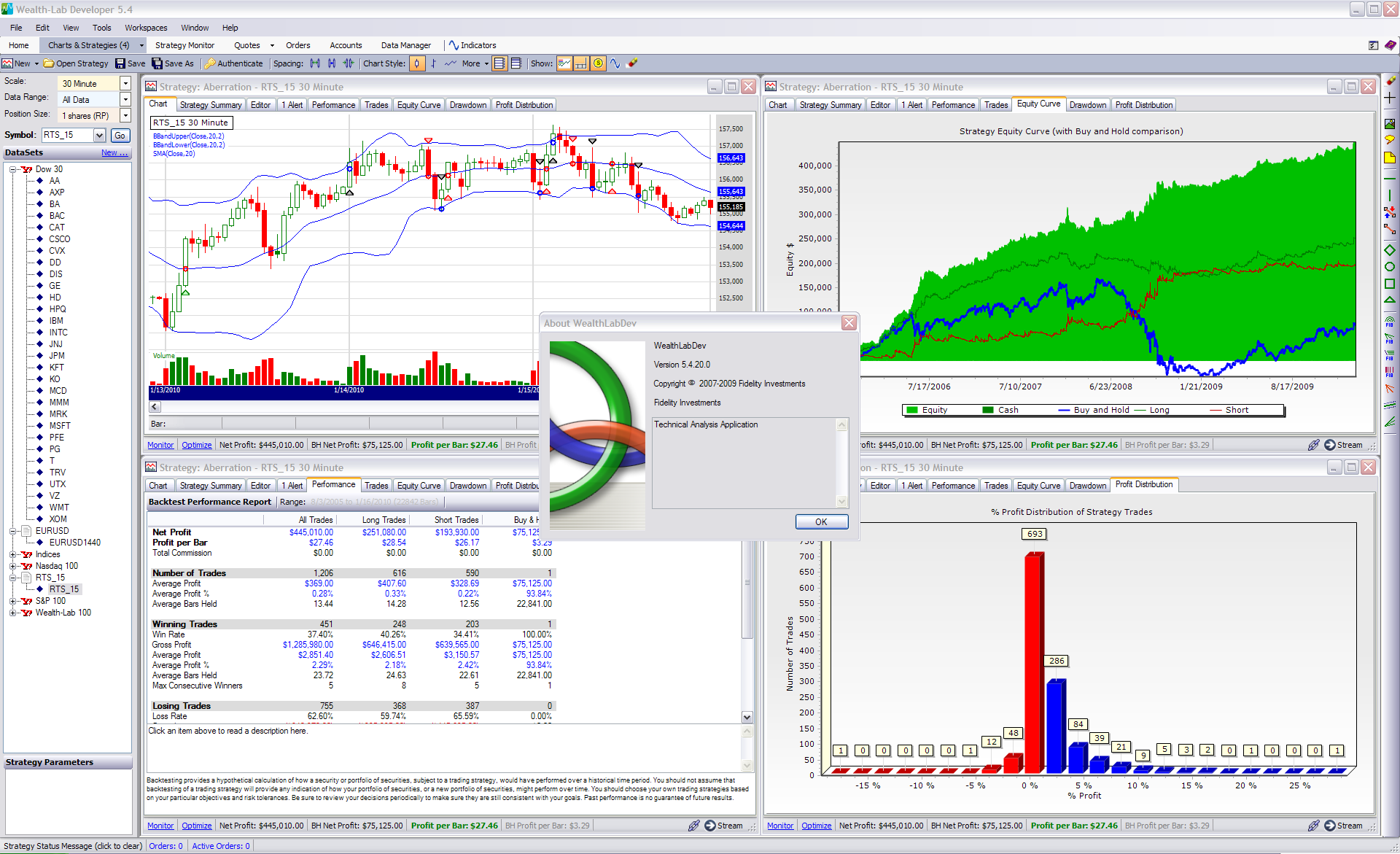Select the narrowest bar spacing icon
Image resolution: width=1400 pixels, height=854 pixels.
tap(349, 63)
